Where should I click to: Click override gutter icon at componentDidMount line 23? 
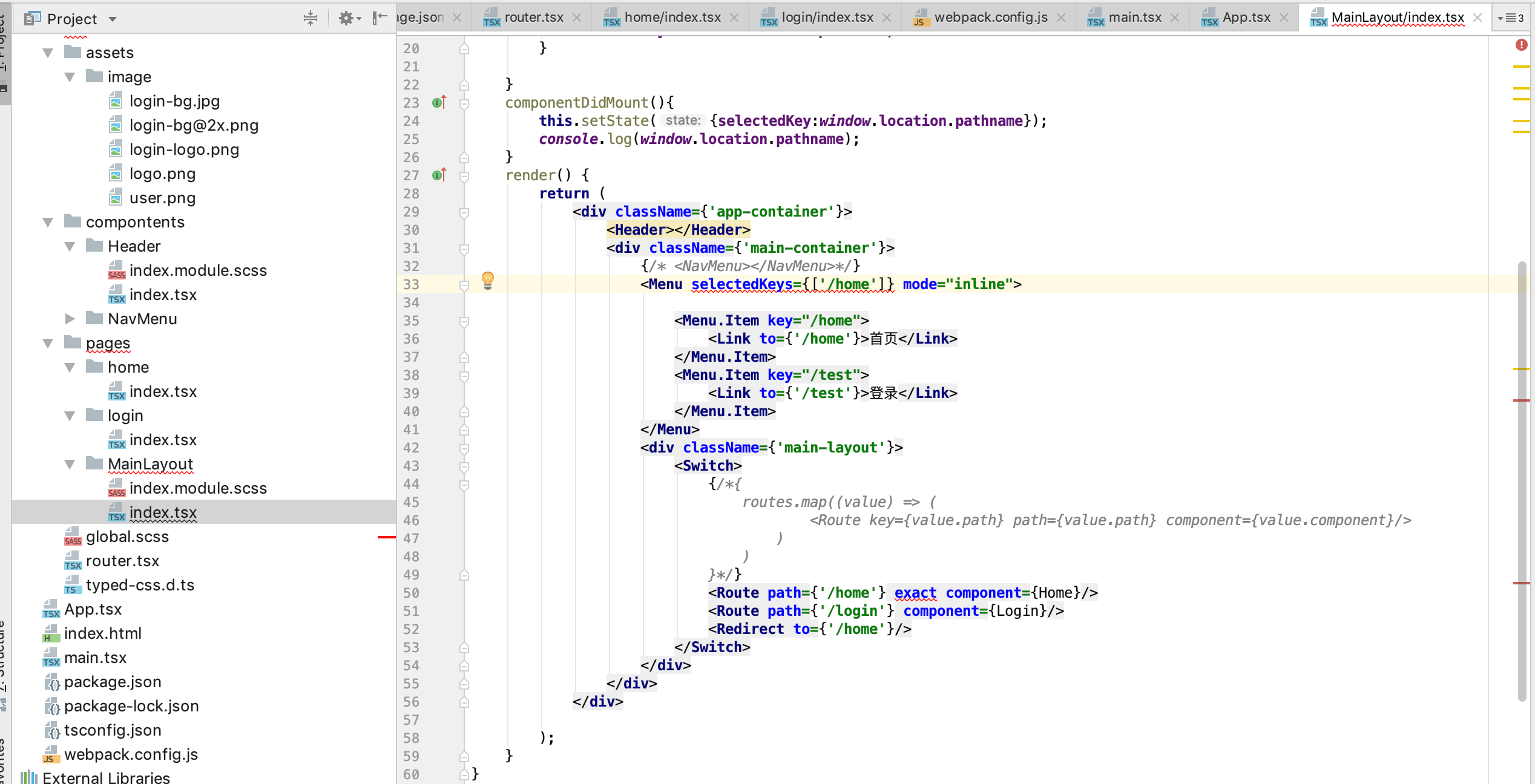[439, 102]
